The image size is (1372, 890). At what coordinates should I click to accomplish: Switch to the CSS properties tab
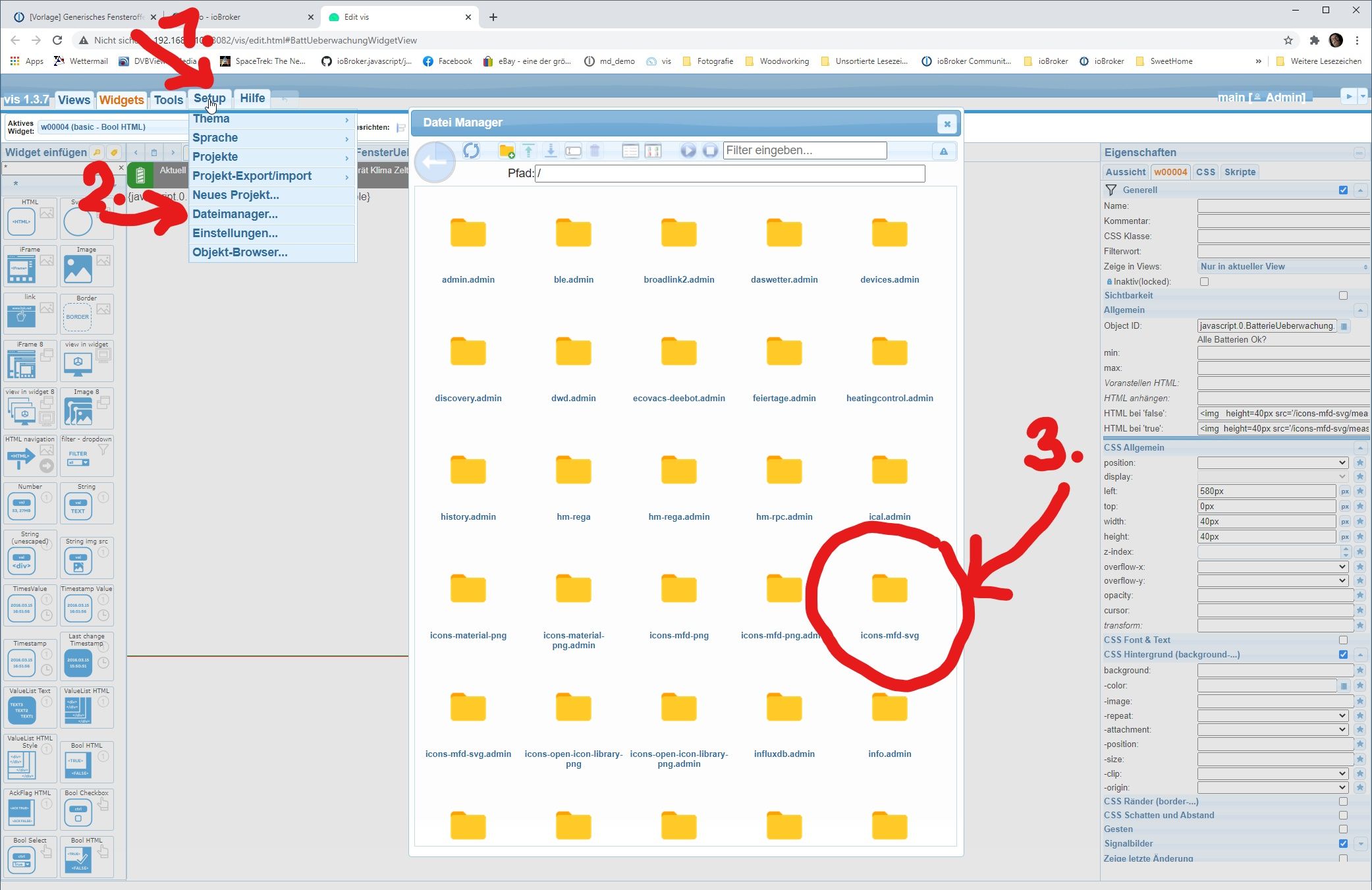(1205, 172)
